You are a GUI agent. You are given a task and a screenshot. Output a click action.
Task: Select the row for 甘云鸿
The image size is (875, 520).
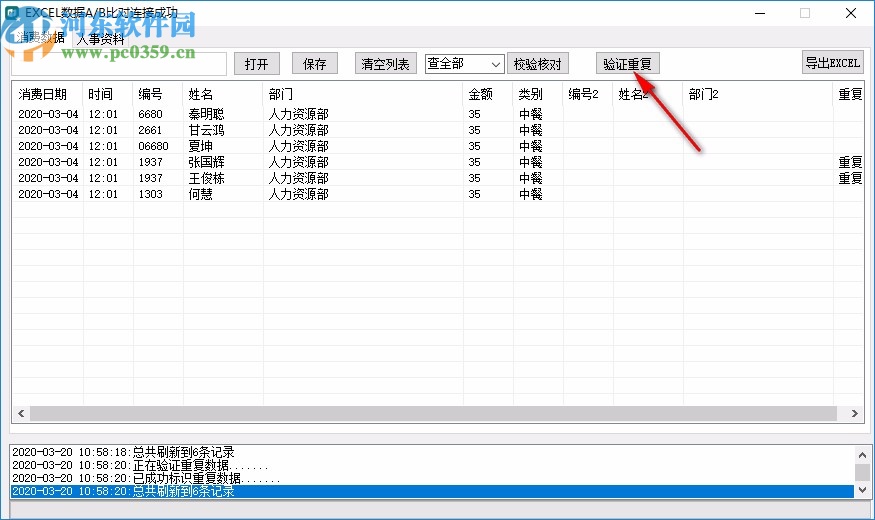(438, 130)
